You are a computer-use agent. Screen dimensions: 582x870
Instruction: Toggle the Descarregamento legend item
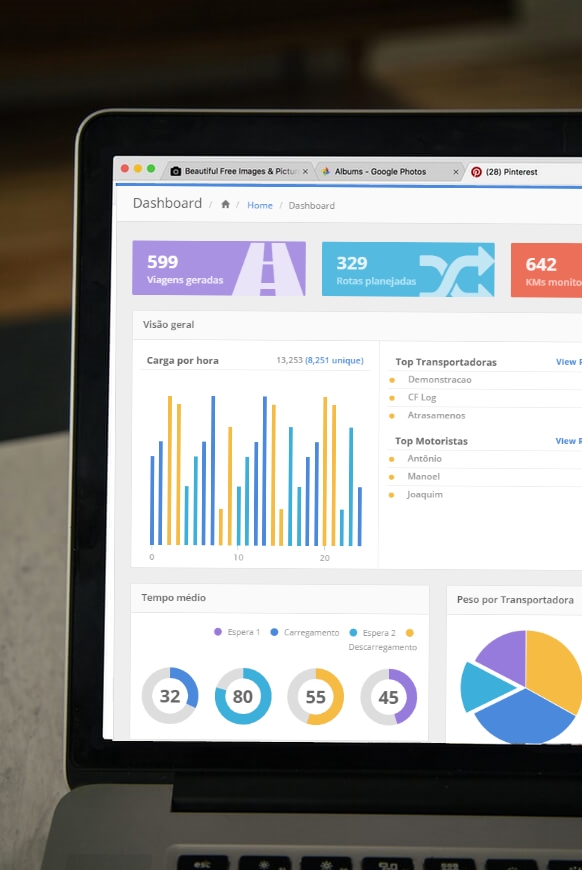[x=383, y=640]
